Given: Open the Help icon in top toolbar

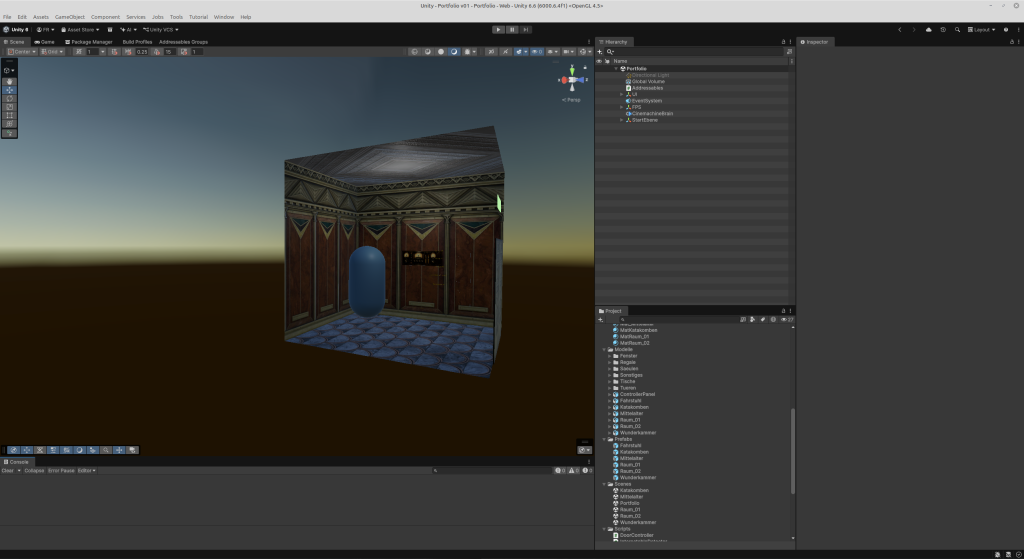Looking at the screenshot, I should point(1006,29).
